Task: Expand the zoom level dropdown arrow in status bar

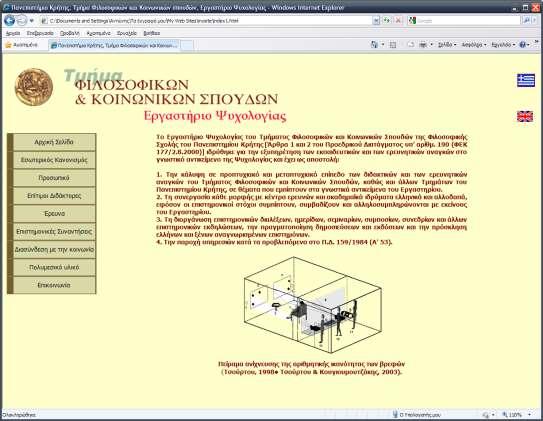Action: coord(529,414)
